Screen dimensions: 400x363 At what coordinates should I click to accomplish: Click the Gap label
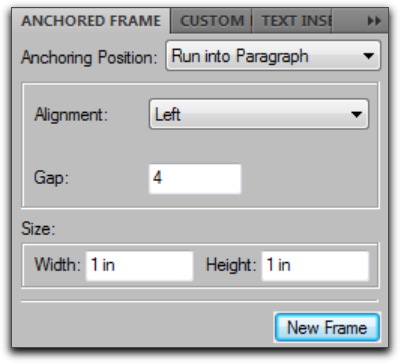click(x=51, y=177)
